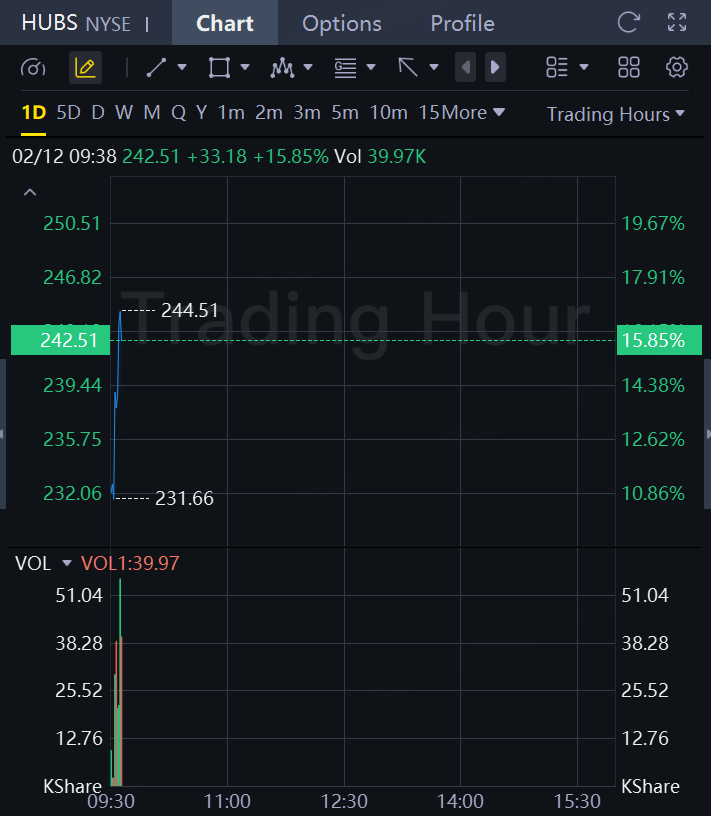Open the More intervals dropdown
Screen dimensions: 711x816
coord(473,112)
